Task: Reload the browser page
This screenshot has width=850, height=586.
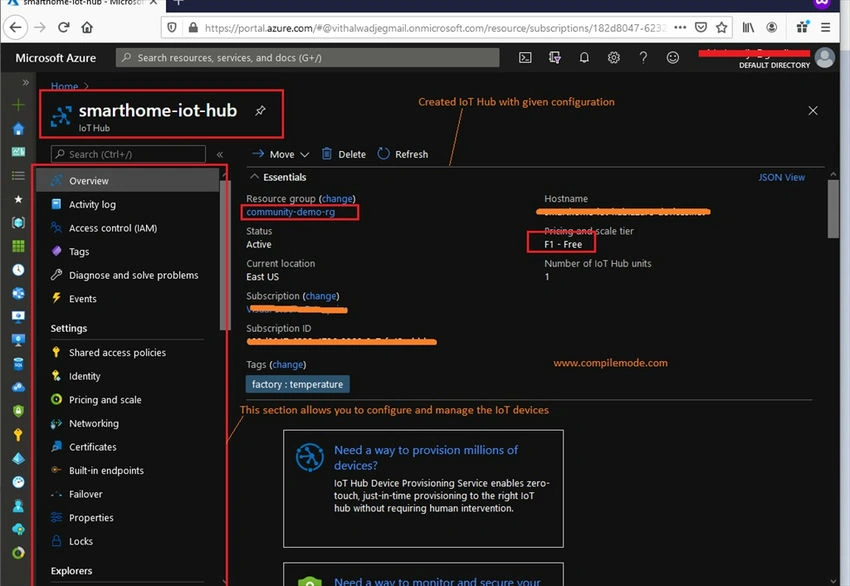Action: click(x=63, y=27)
